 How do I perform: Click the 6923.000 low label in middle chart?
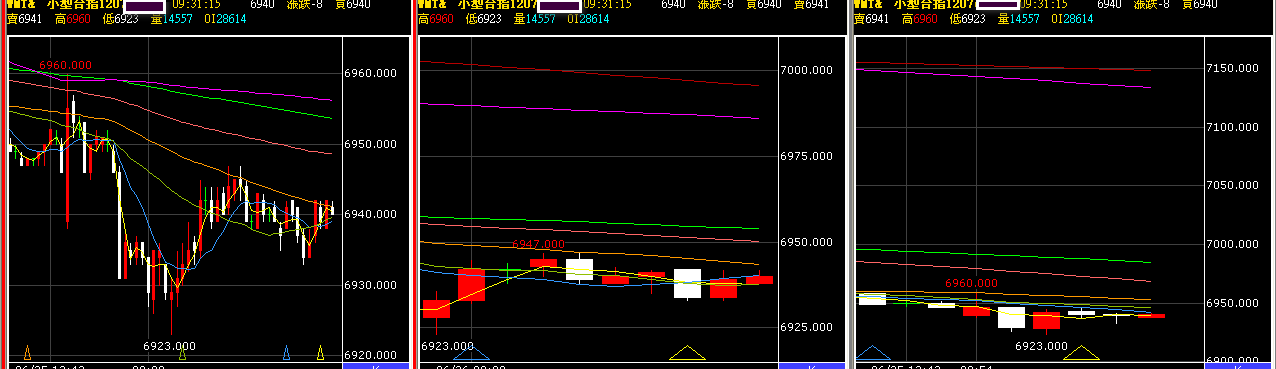point(447,346)
